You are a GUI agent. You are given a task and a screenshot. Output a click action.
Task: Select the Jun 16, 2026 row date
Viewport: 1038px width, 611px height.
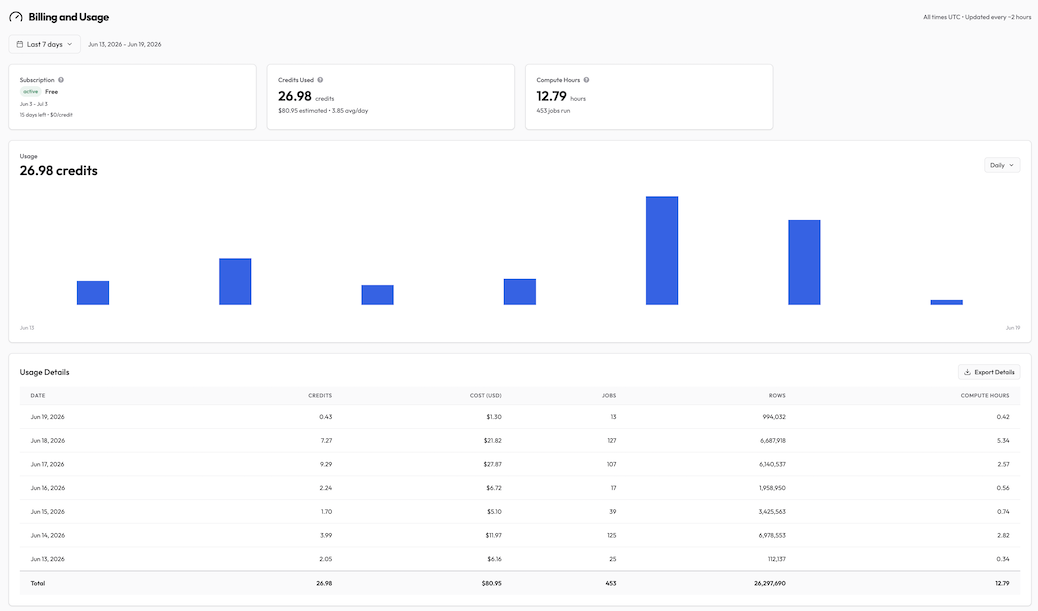click(48, 489)
